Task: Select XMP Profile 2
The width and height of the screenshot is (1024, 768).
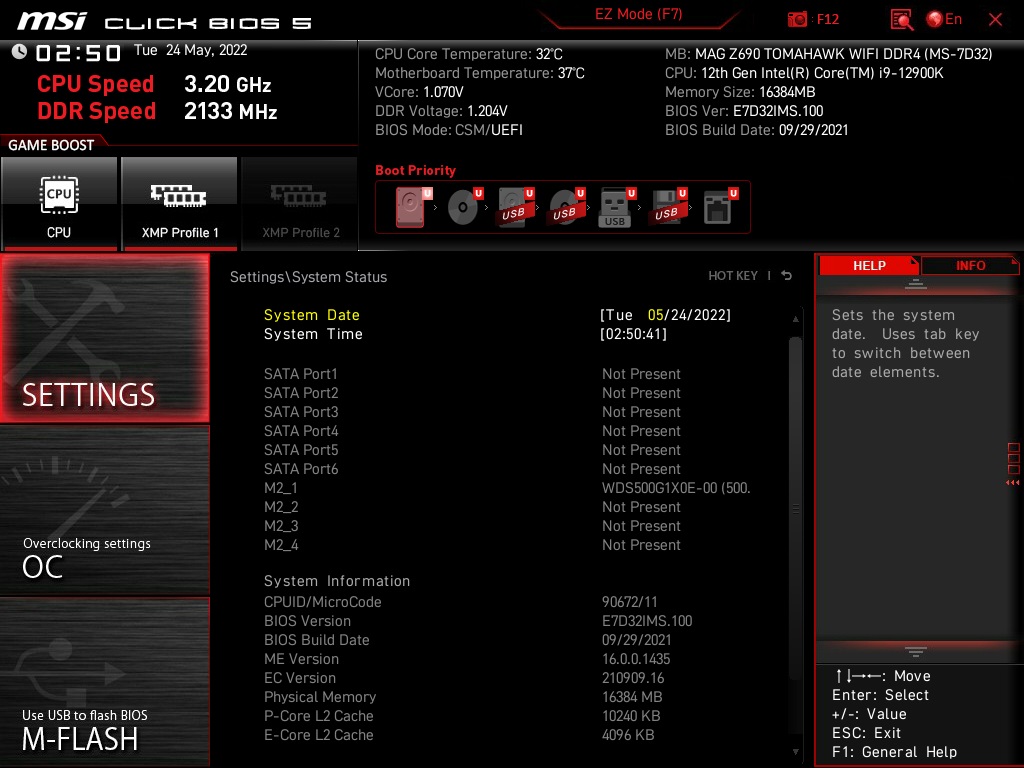Action: click(x=300, y=203)
